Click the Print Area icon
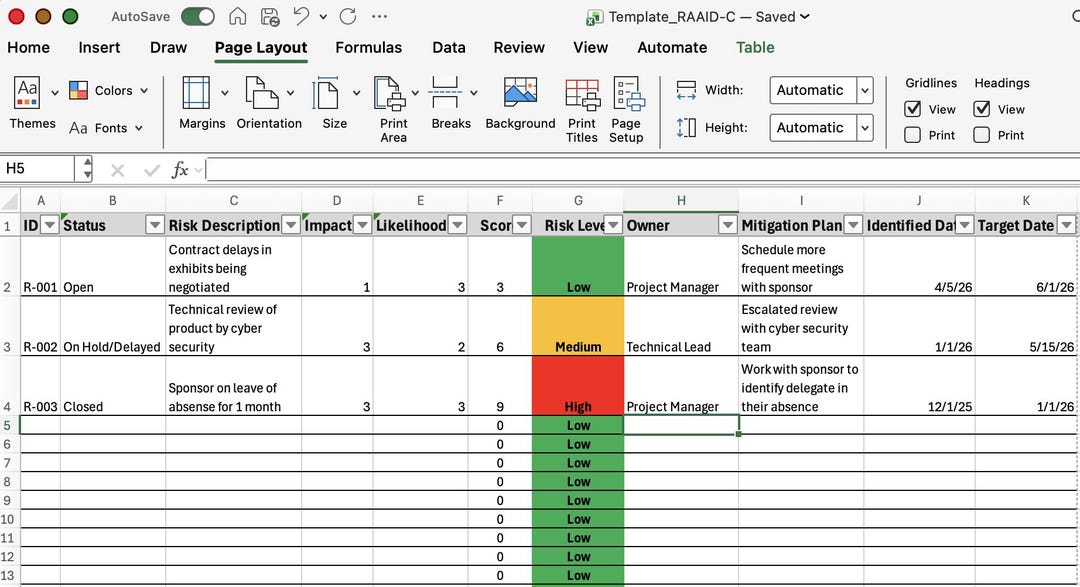This screenshot has height=587, width=1080. (x=390, y=94)
